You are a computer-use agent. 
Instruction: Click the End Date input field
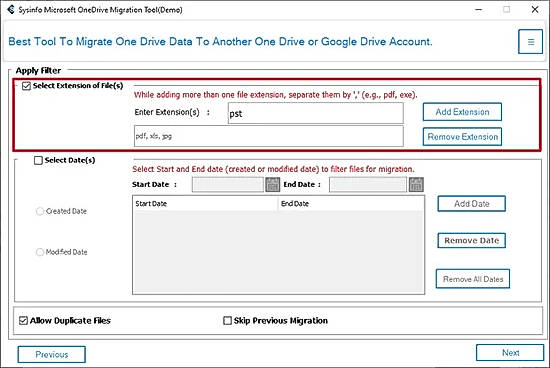pyautogui.click(x=368, y=185)
